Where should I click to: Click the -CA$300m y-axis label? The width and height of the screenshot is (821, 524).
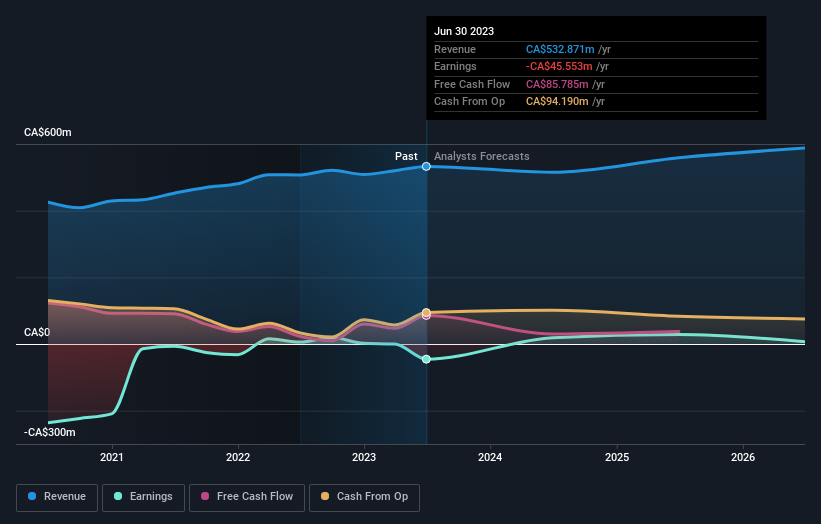[50, 432]
